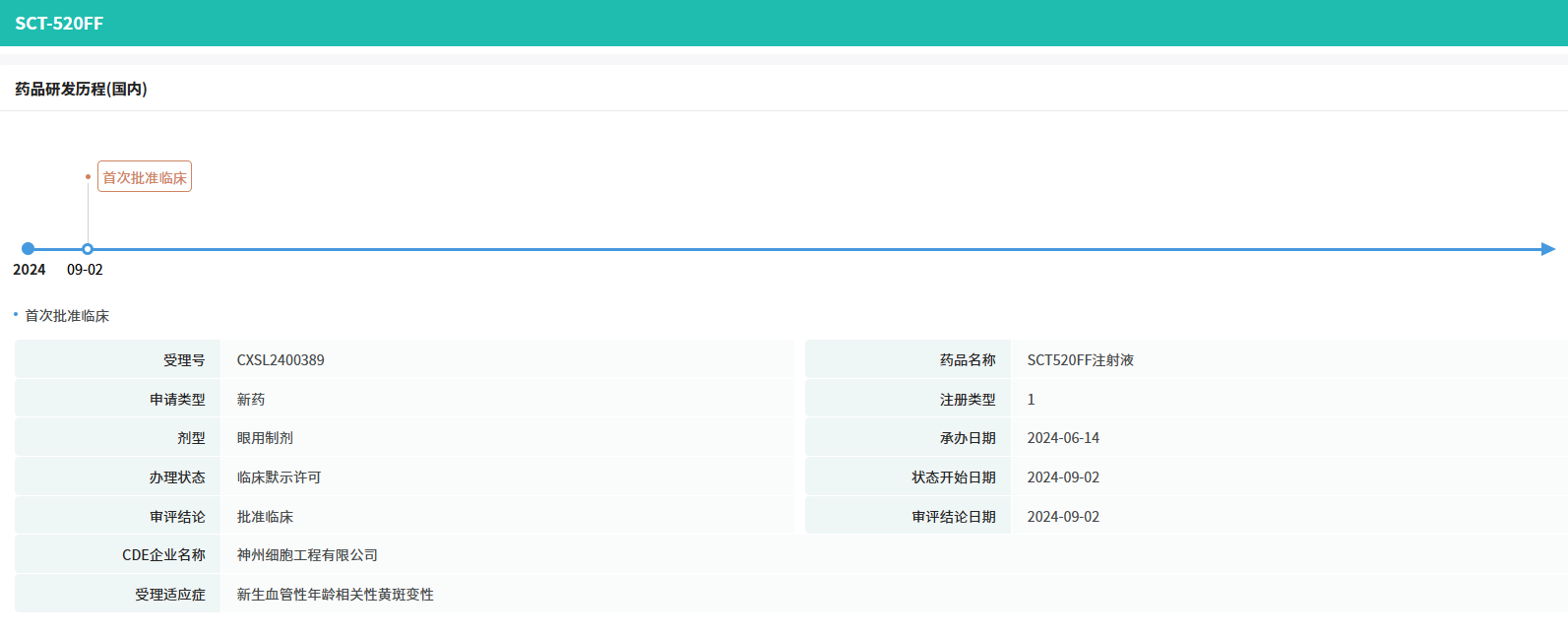Click drug name SCT520FF注射液
1568x635 pixels.
point(1080,360)
